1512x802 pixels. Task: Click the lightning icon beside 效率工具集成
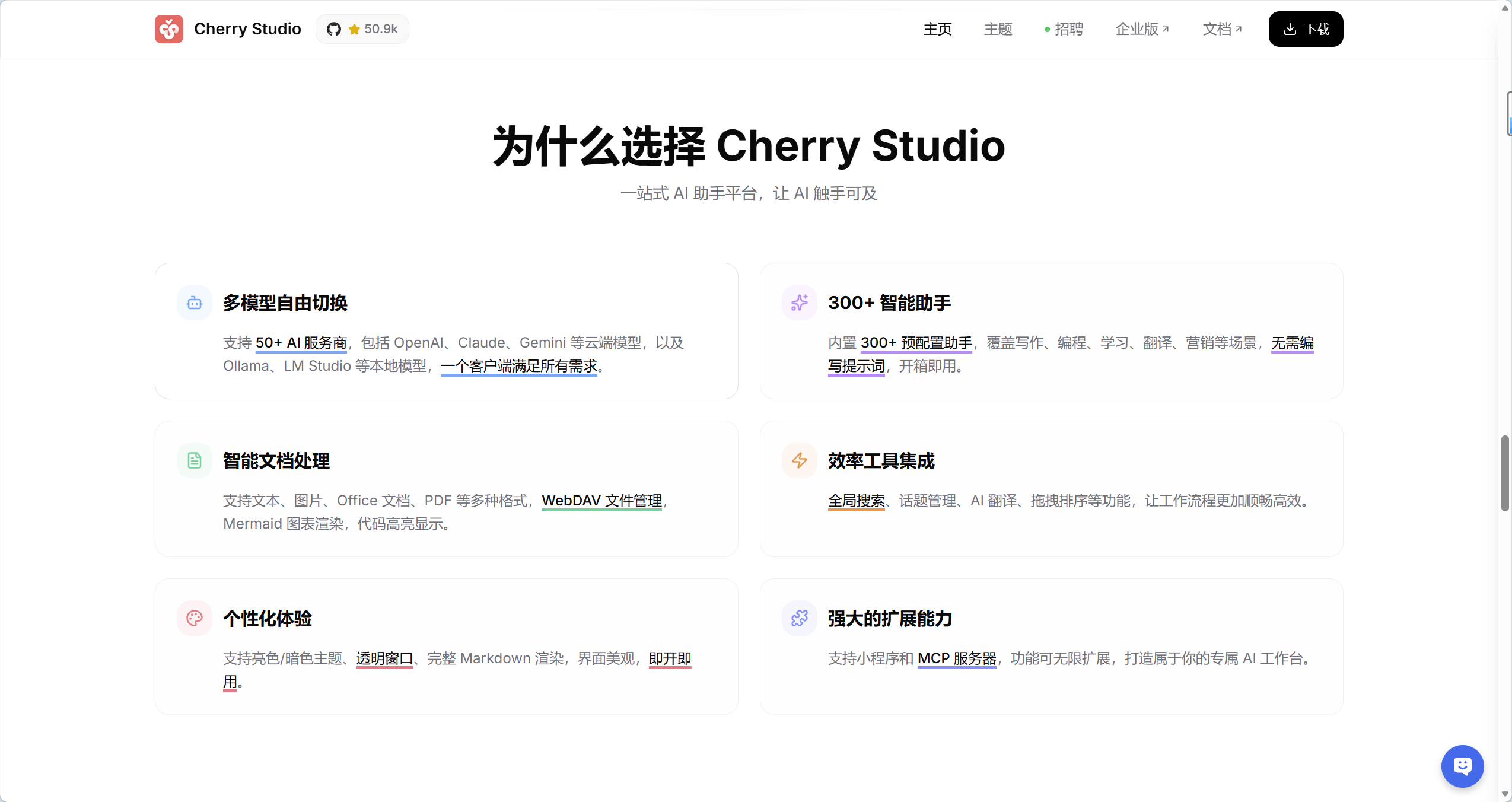pos(799,460)
